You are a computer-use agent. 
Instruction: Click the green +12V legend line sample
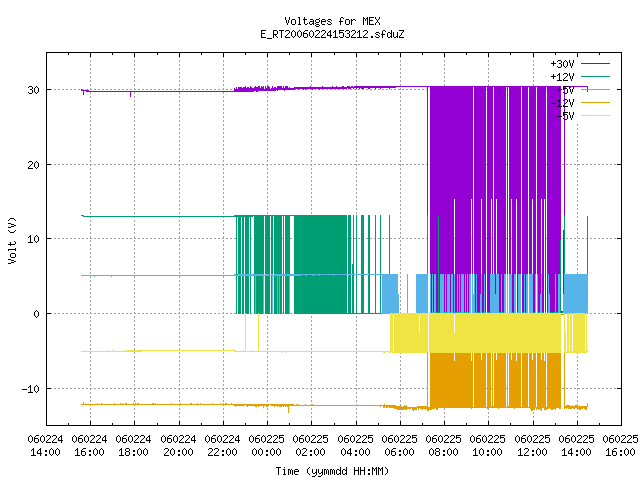(595, 76)
